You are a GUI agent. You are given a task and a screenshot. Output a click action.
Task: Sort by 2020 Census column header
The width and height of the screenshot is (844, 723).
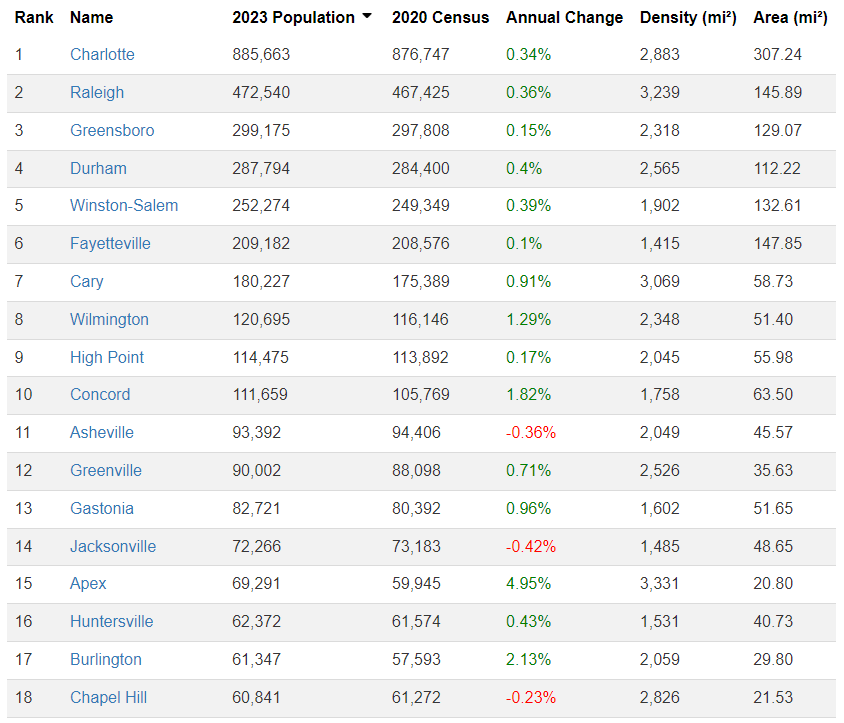[440, 17]
